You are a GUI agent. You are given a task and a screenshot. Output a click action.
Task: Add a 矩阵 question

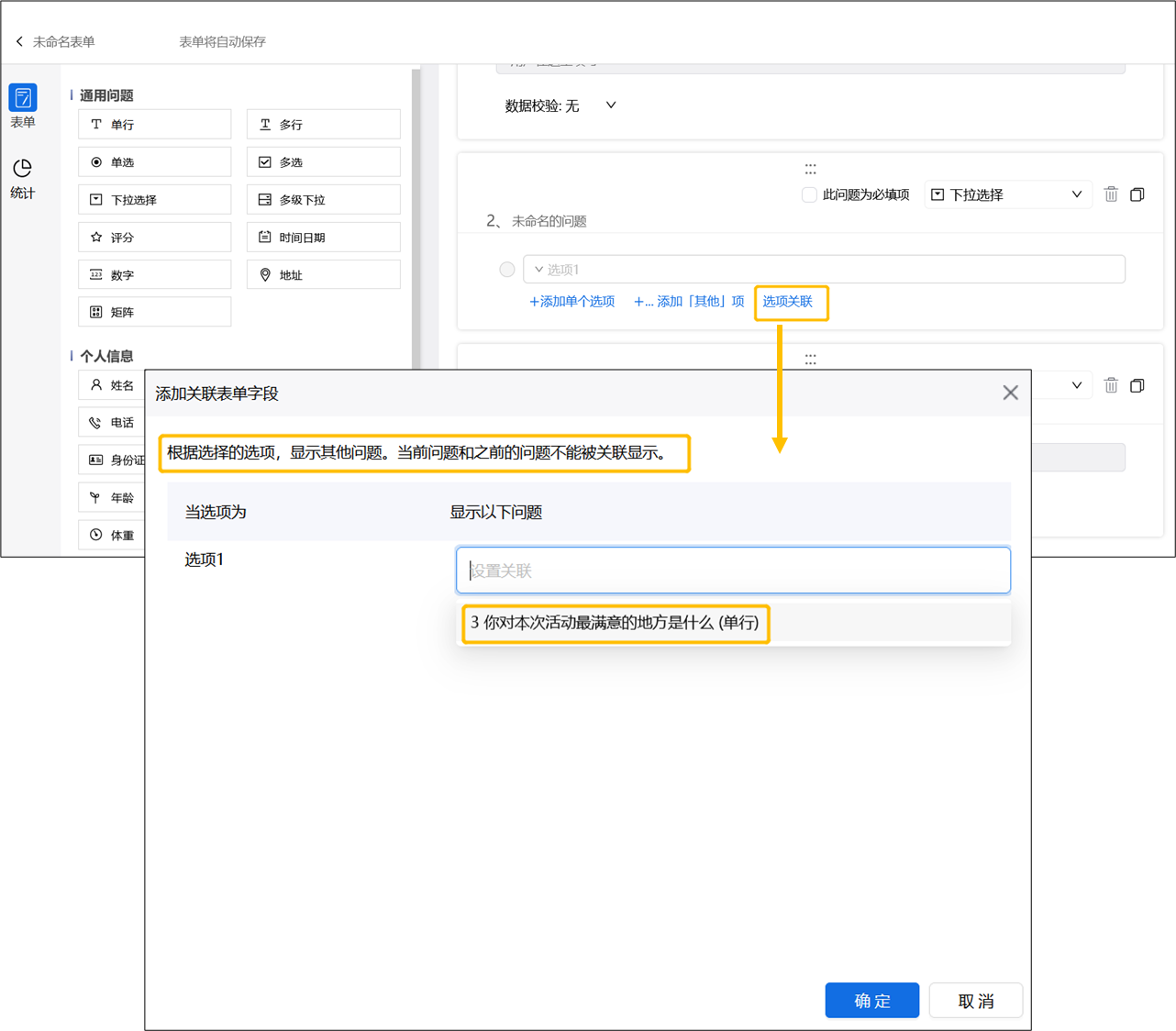tap(155, 312)
